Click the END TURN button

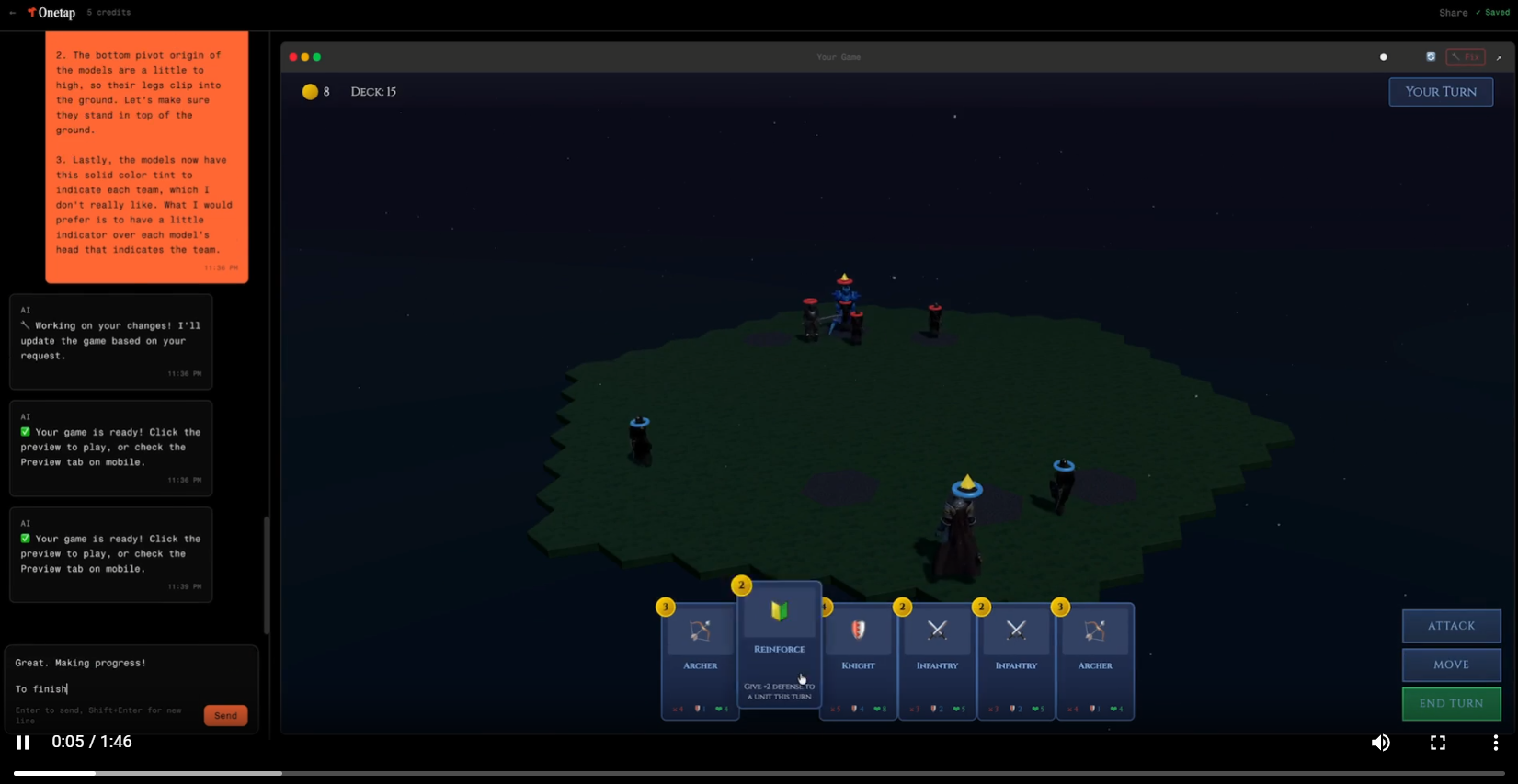[1451, 703]
